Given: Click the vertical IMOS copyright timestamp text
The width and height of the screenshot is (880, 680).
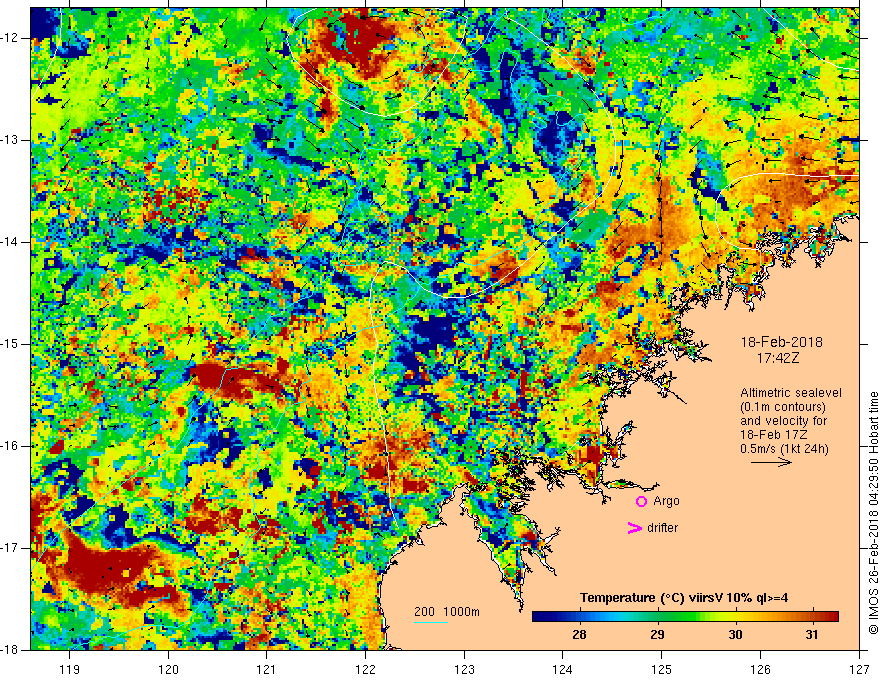Looking at the screenshot, I should click(x=873, y=513).
